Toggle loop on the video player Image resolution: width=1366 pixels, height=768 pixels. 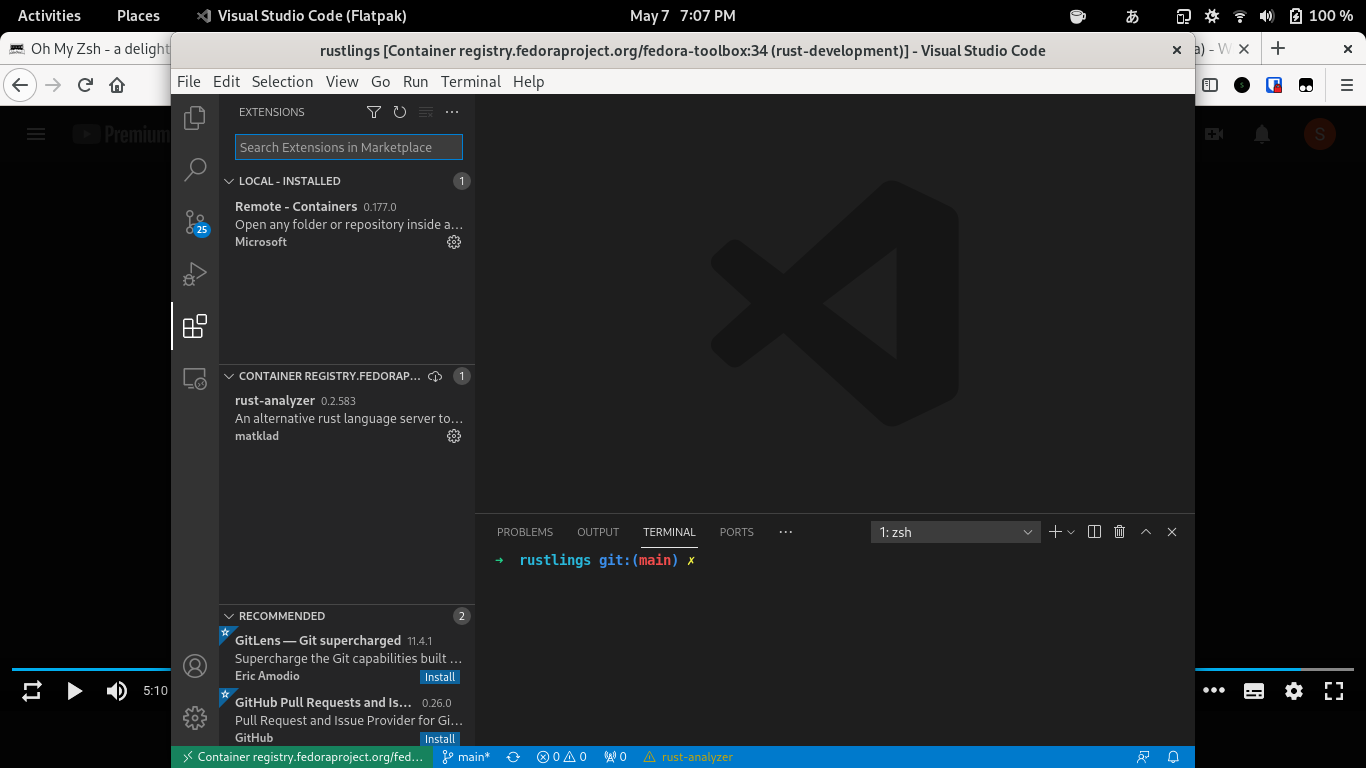32,690
